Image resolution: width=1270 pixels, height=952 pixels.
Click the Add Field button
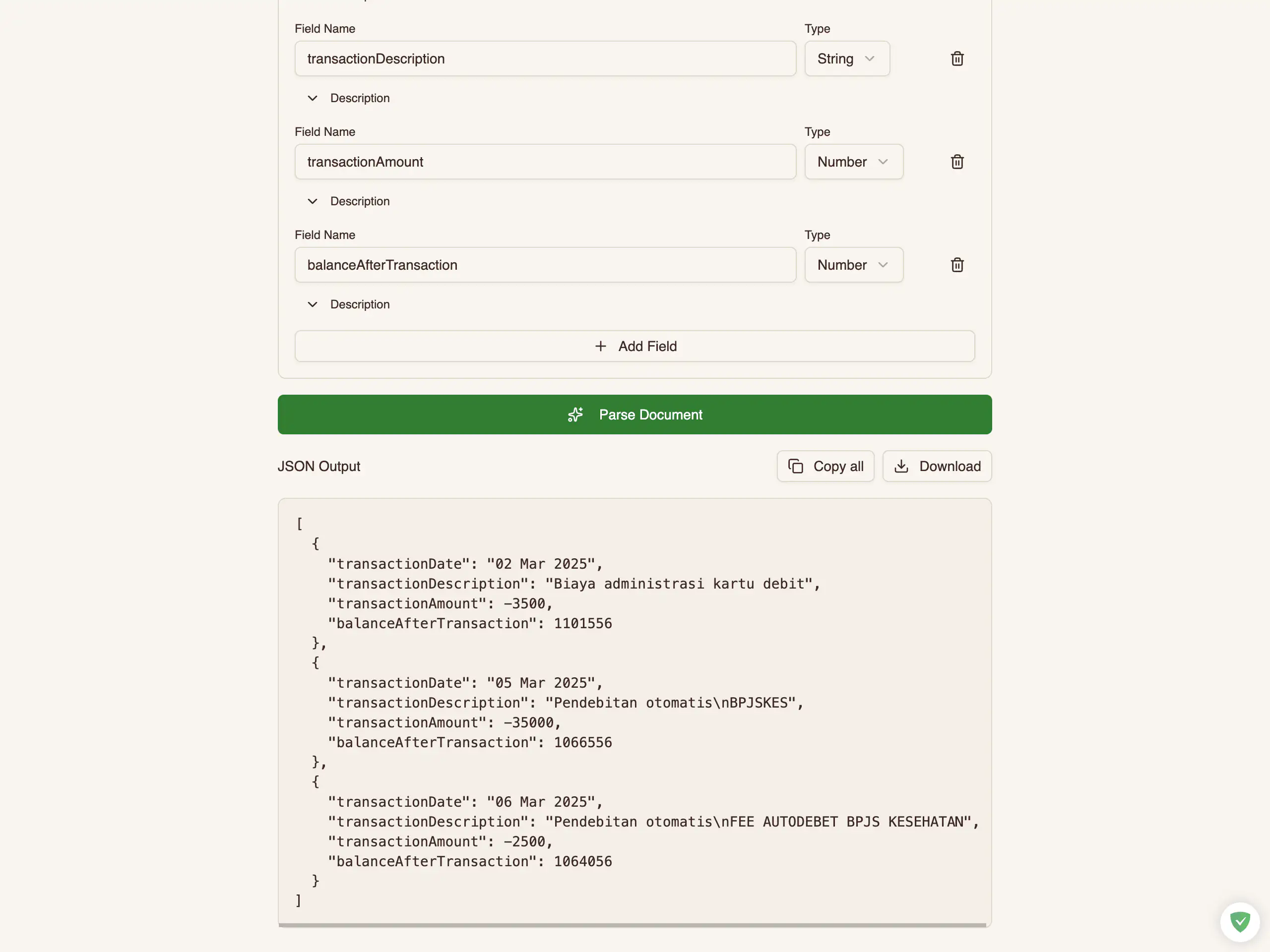tap(635, 346)
